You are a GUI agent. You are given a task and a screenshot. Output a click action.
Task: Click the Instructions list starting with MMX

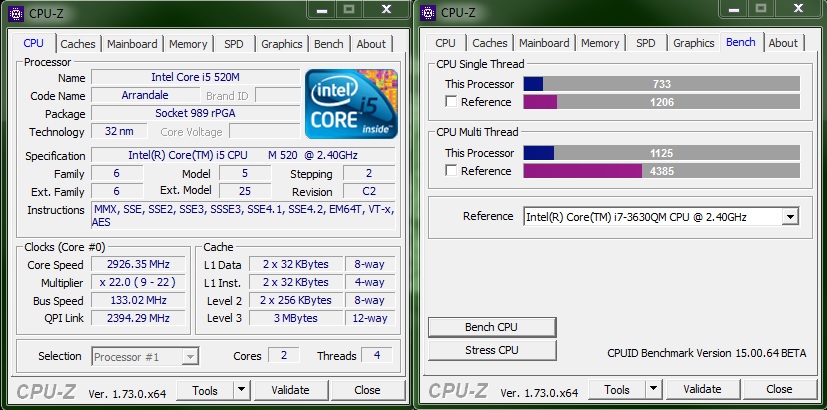pyautogui.click(x=243, y=215)
